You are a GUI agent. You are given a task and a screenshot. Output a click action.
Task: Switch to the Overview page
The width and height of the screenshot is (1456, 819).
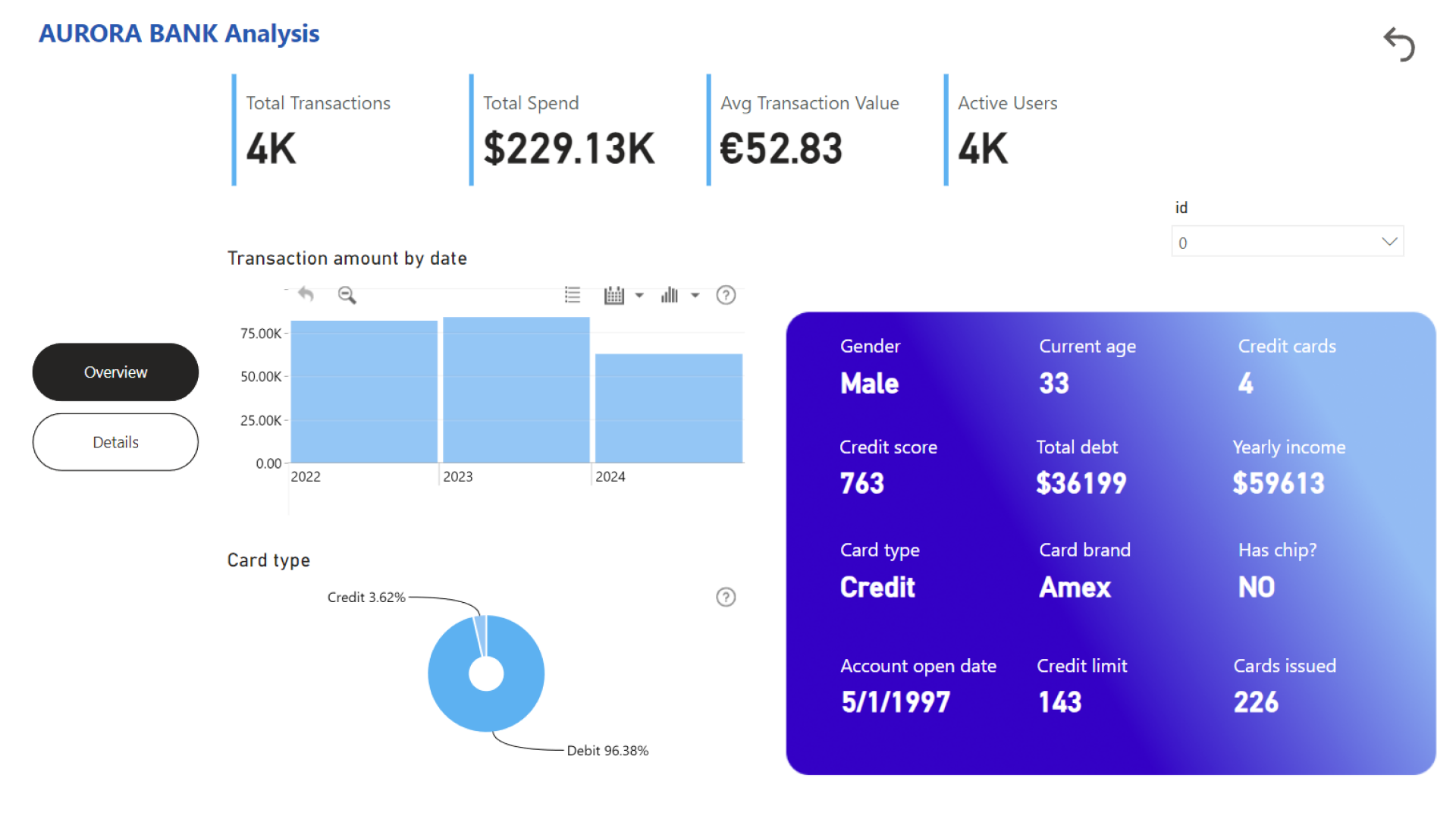coord(115,372)
